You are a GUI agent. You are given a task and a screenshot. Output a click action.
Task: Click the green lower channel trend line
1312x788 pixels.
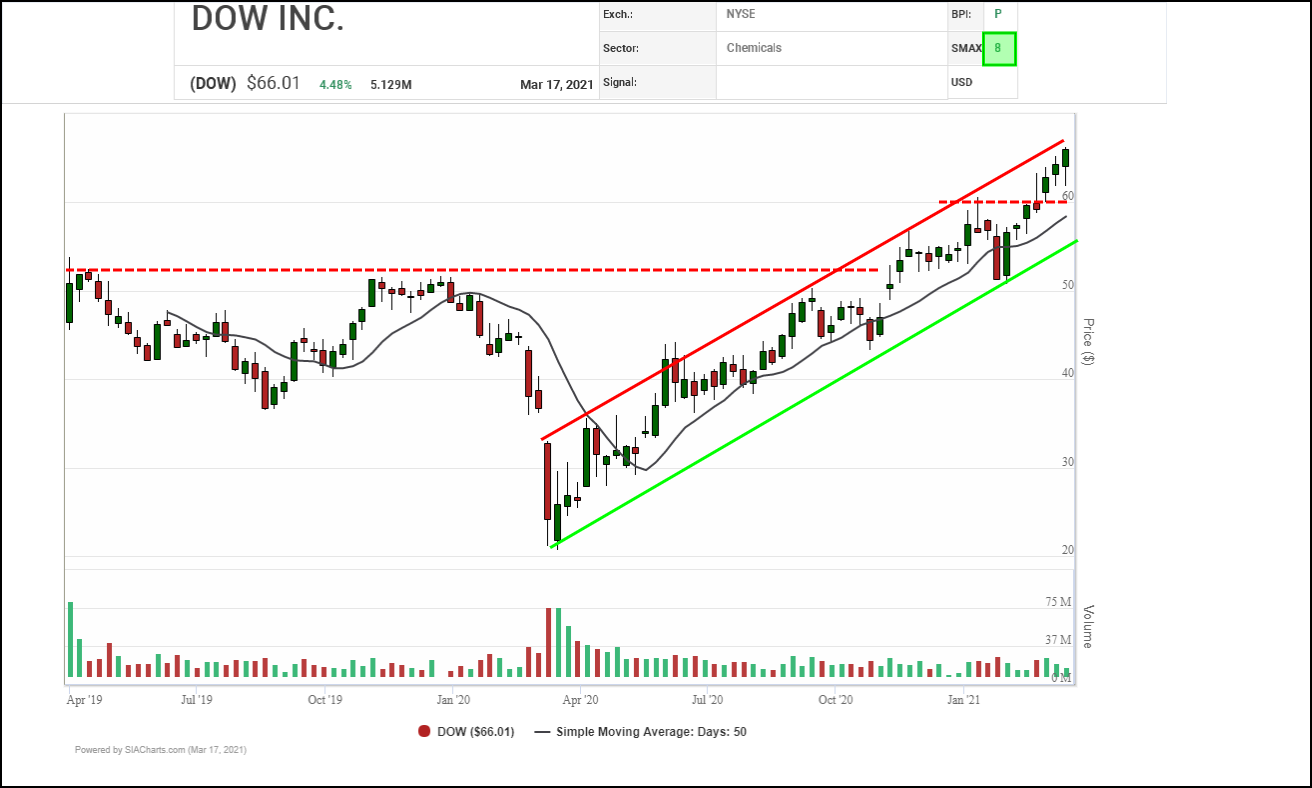(x=800, y=400)
